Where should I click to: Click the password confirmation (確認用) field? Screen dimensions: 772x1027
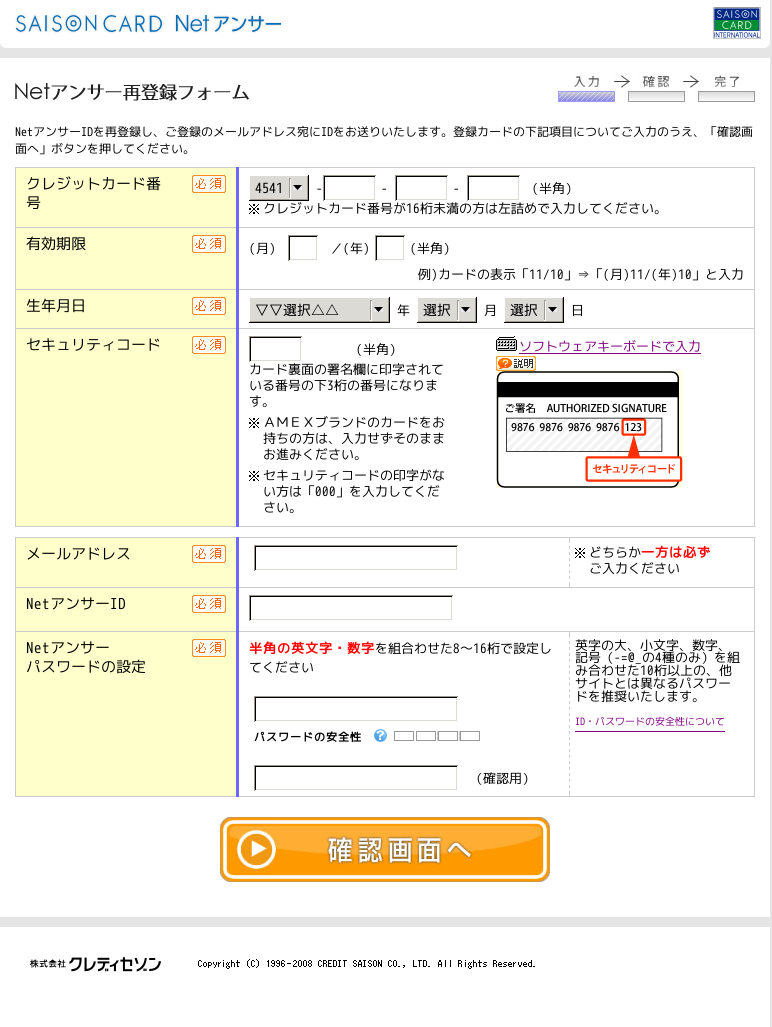[355, 778]
